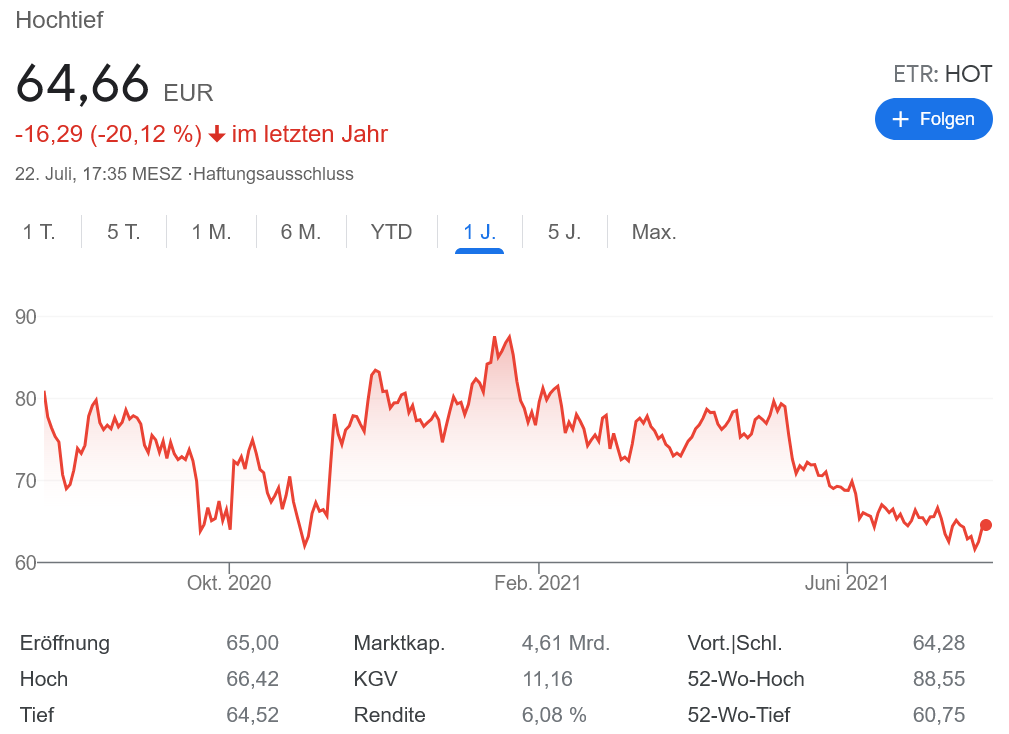Viewport: 1009px width, 734px height.
Task: Click the ETR: HOT ticker label
Action: (x=942, y=74)
